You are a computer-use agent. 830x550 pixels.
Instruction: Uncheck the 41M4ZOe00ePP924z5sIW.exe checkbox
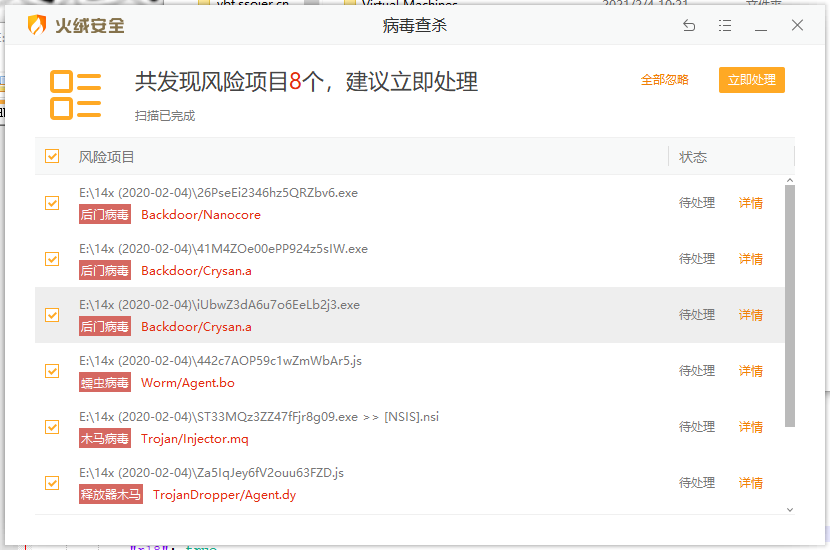[x=52, y=259]
